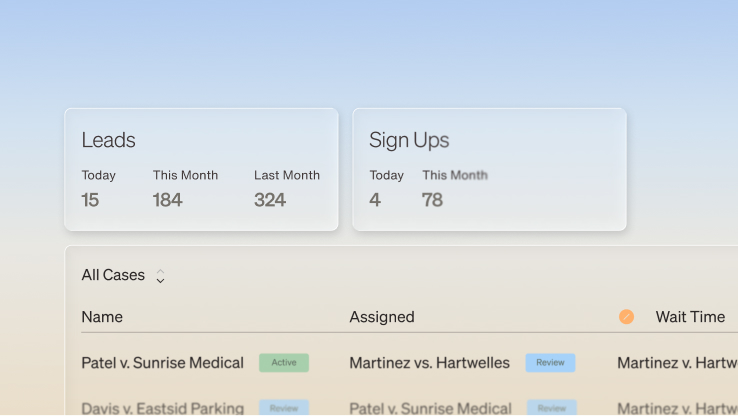Click the Review badge next to Martinez vs. Hartwelles

point(550,363)
